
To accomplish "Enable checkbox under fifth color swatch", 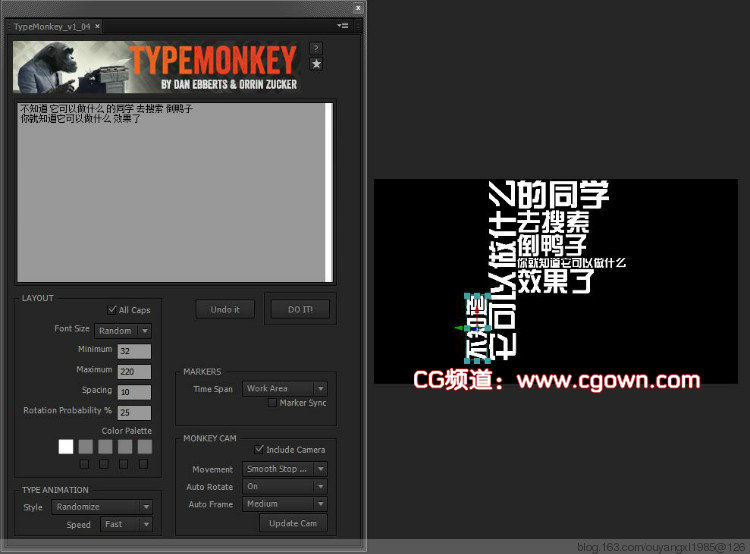I will click(143, 464).
